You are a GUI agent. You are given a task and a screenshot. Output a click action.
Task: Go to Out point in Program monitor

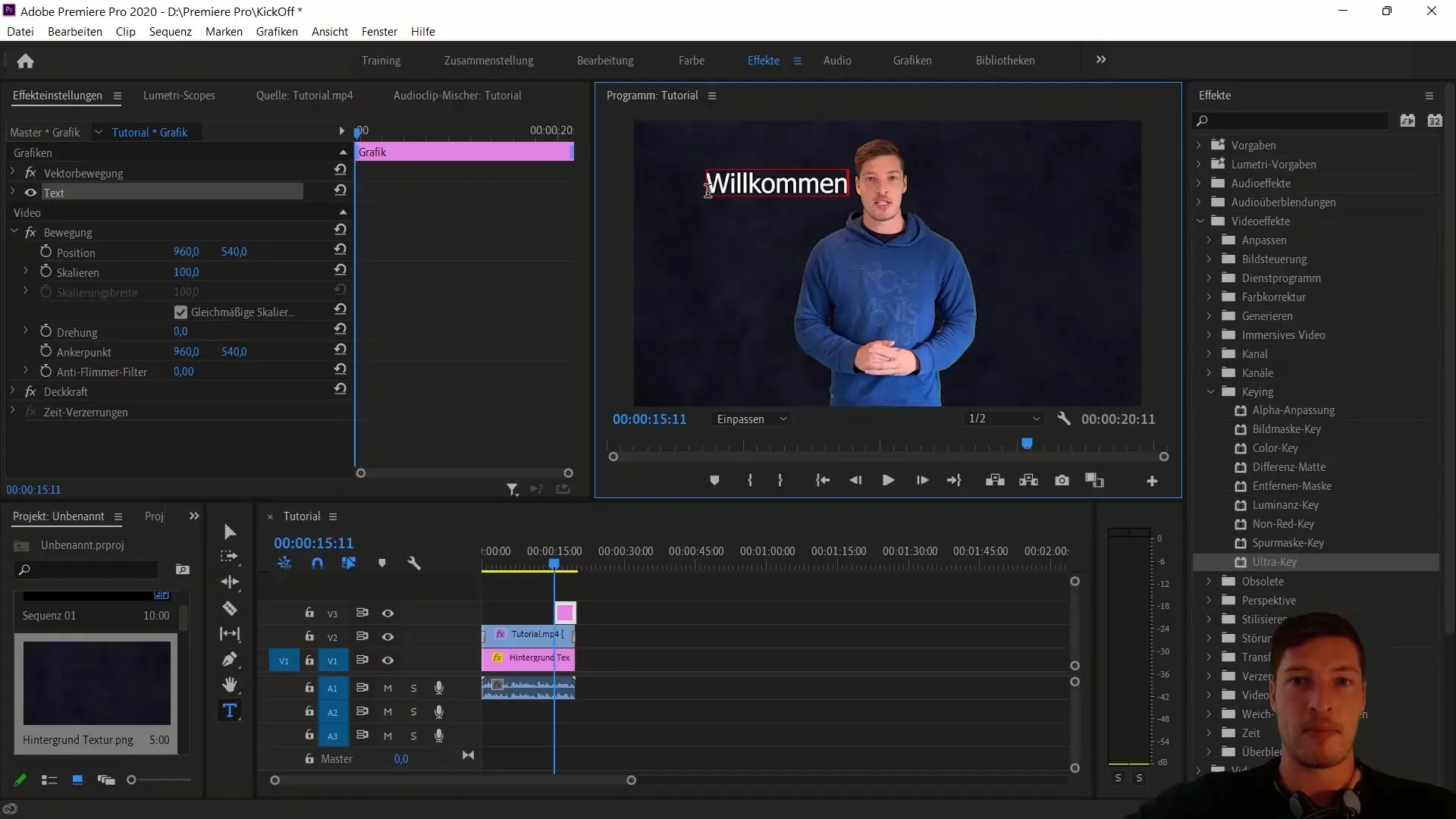(x=954, y=481)
